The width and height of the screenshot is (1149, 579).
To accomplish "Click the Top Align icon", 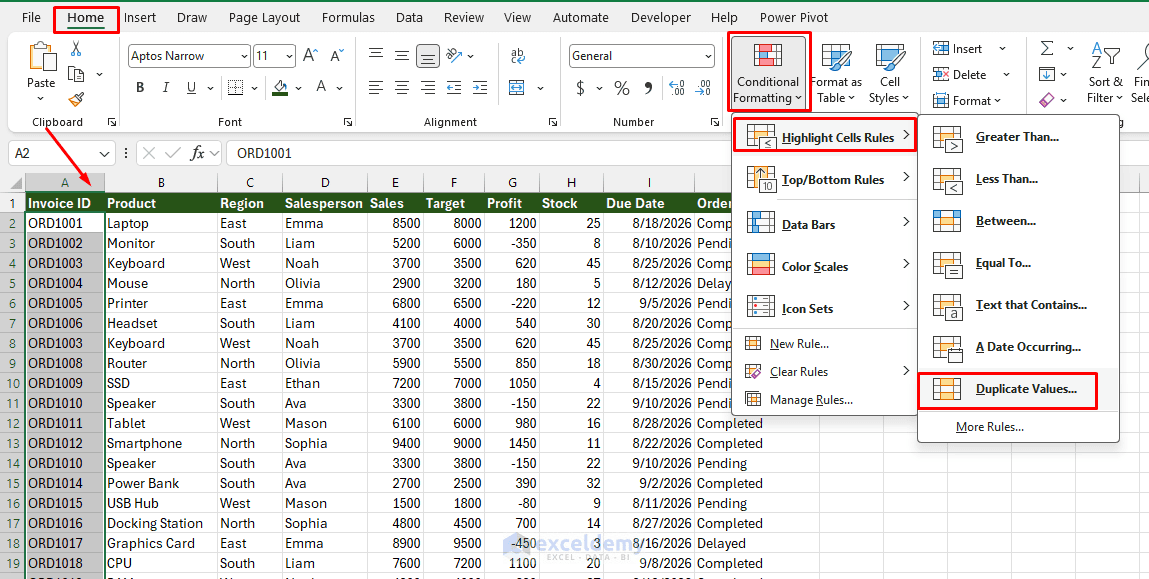I will 376,55.
